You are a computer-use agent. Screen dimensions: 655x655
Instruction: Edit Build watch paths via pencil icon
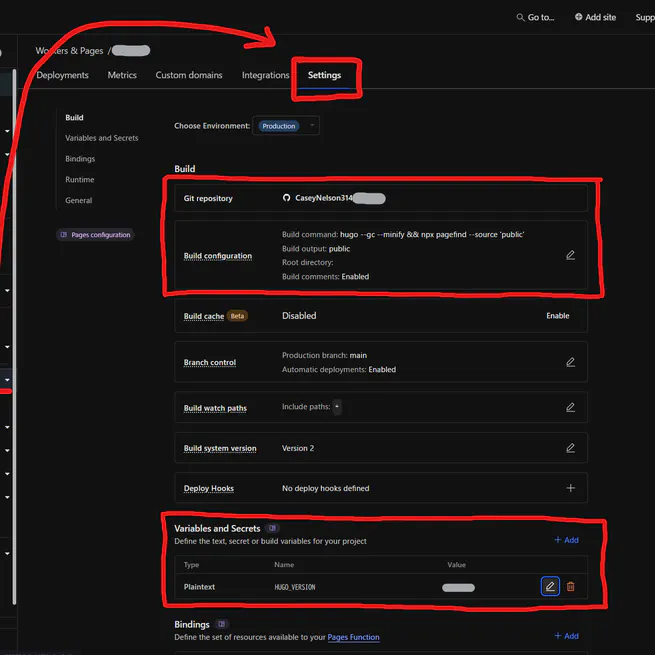[570, 408]
